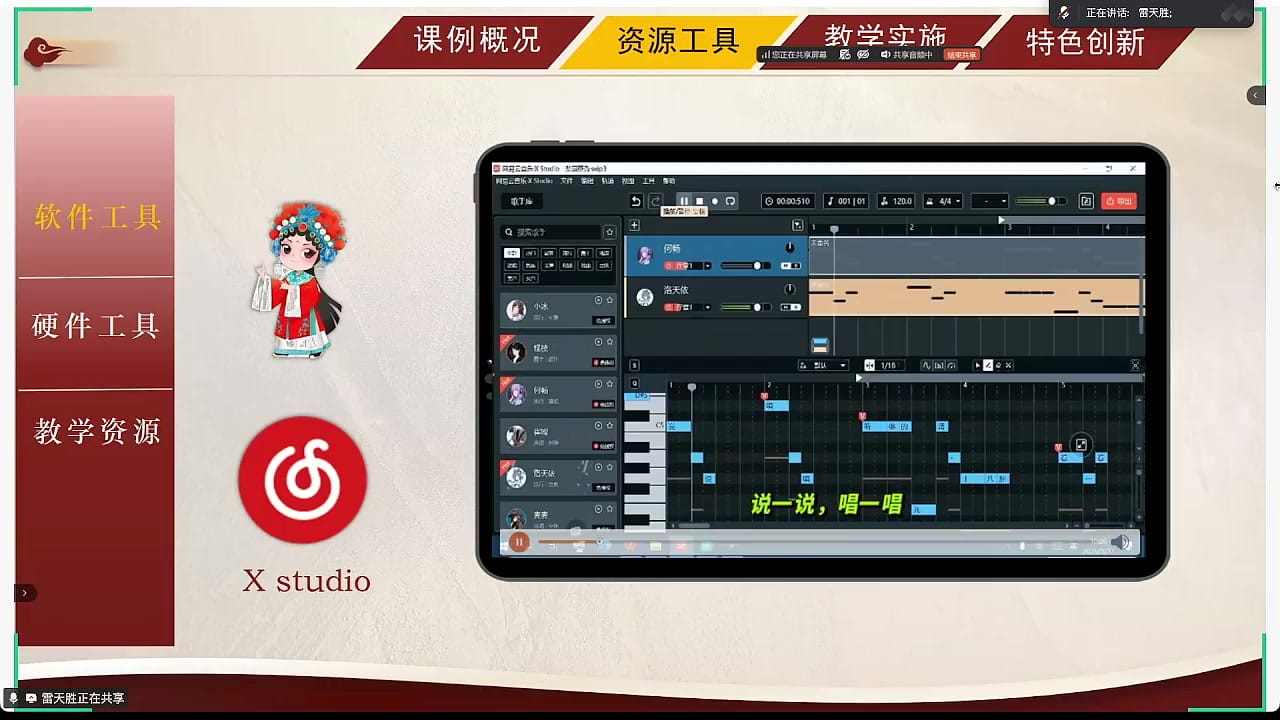1280x720 pixels.
Task: Open the key dropdown showing a dash
Action: [990, 201]
